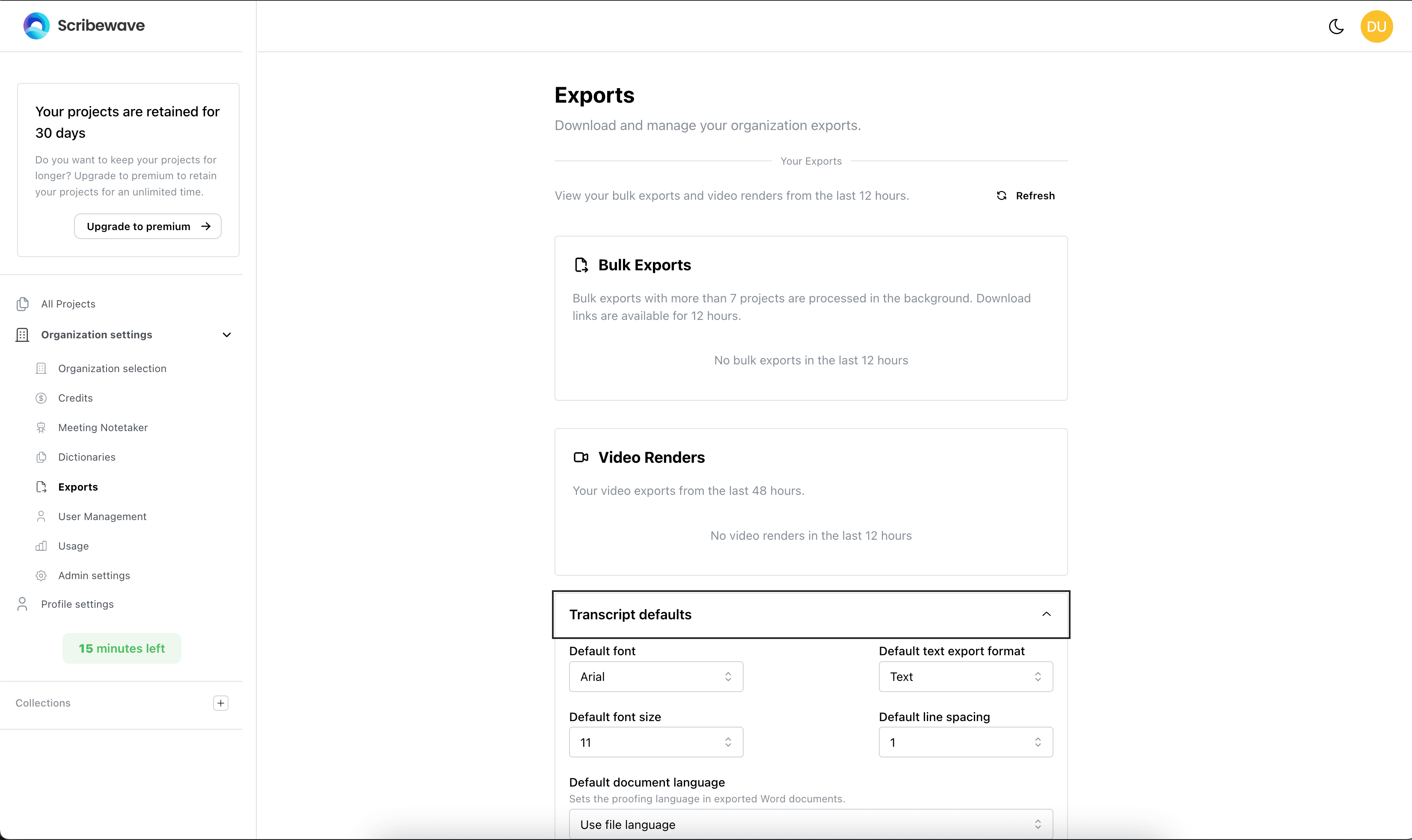The width and height of the screenshot is (1412, 840).
Task: Adjust the Default font size stepper
Action: pyautogui.click(x=729, y=742)
